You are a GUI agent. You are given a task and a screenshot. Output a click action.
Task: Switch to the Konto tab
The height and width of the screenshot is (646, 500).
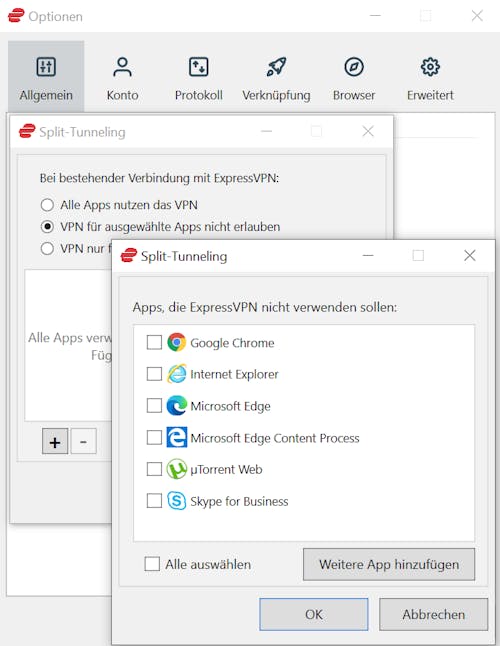(122, 76)
